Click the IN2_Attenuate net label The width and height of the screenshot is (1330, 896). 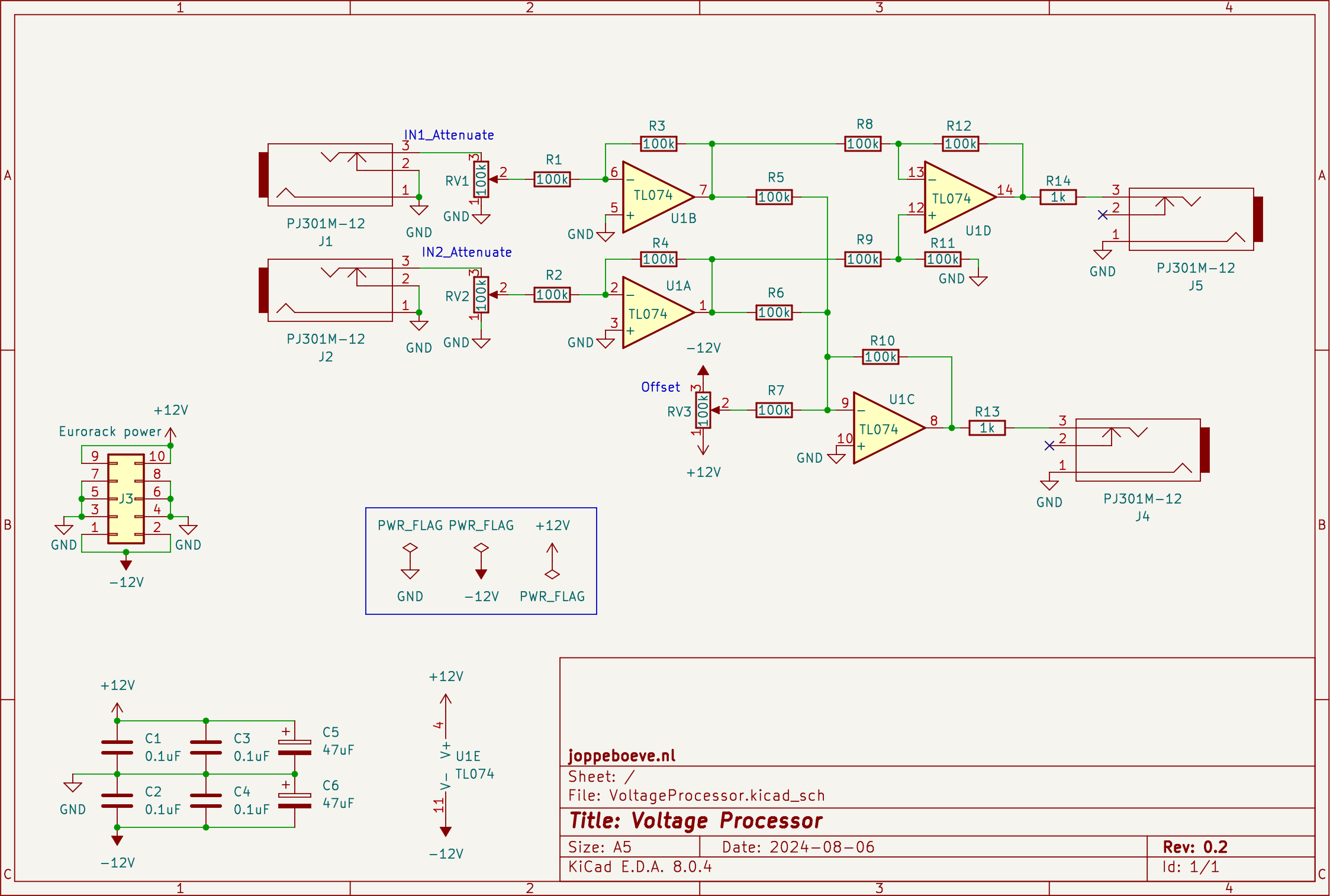[466, 252]
